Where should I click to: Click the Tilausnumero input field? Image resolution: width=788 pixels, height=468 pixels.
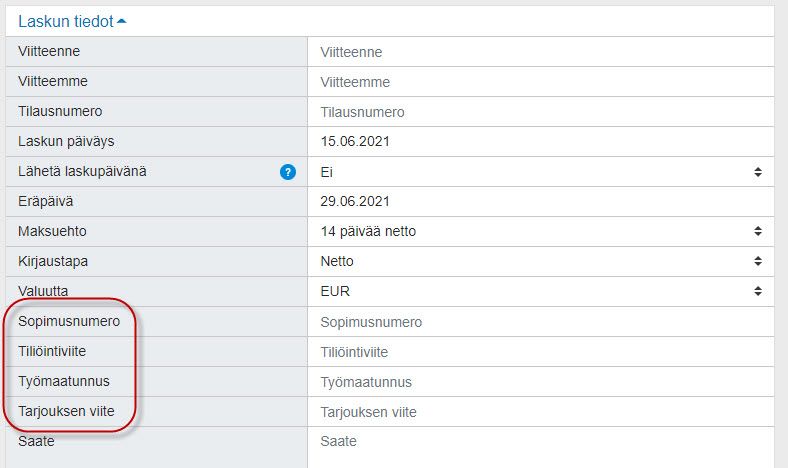[540, 112]
